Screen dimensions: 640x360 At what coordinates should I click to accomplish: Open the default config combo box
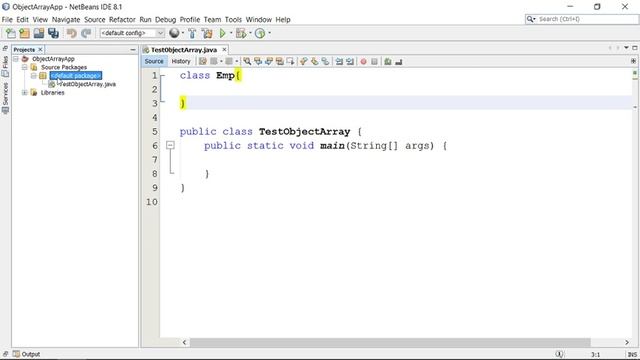click(x=132, y=33)
